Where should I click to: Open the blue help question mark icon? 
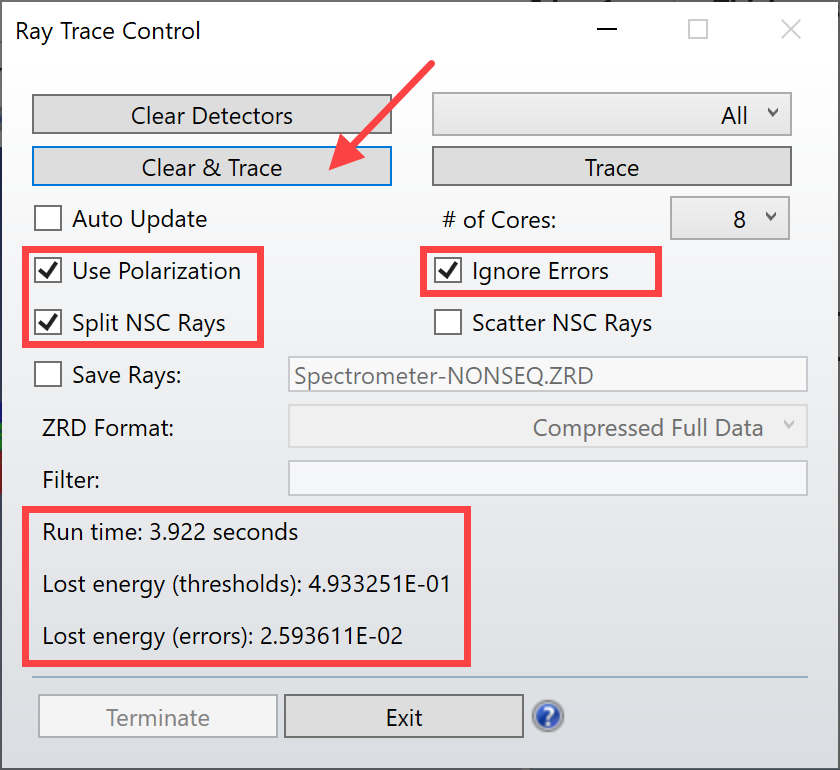[x=548, y=716]
